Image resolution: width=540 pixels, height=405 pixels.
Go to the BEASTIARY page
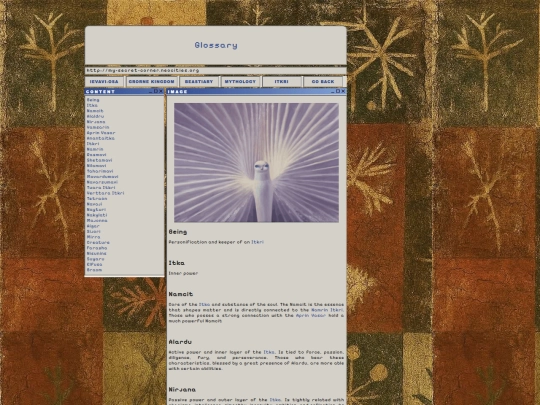pyautogui.click(x=199, y=82)
